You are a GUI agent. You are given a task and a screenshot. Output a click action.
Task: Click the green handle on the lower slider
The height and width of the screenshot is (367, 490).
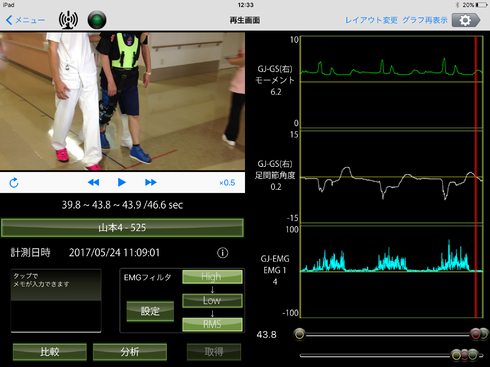(472, 355)
